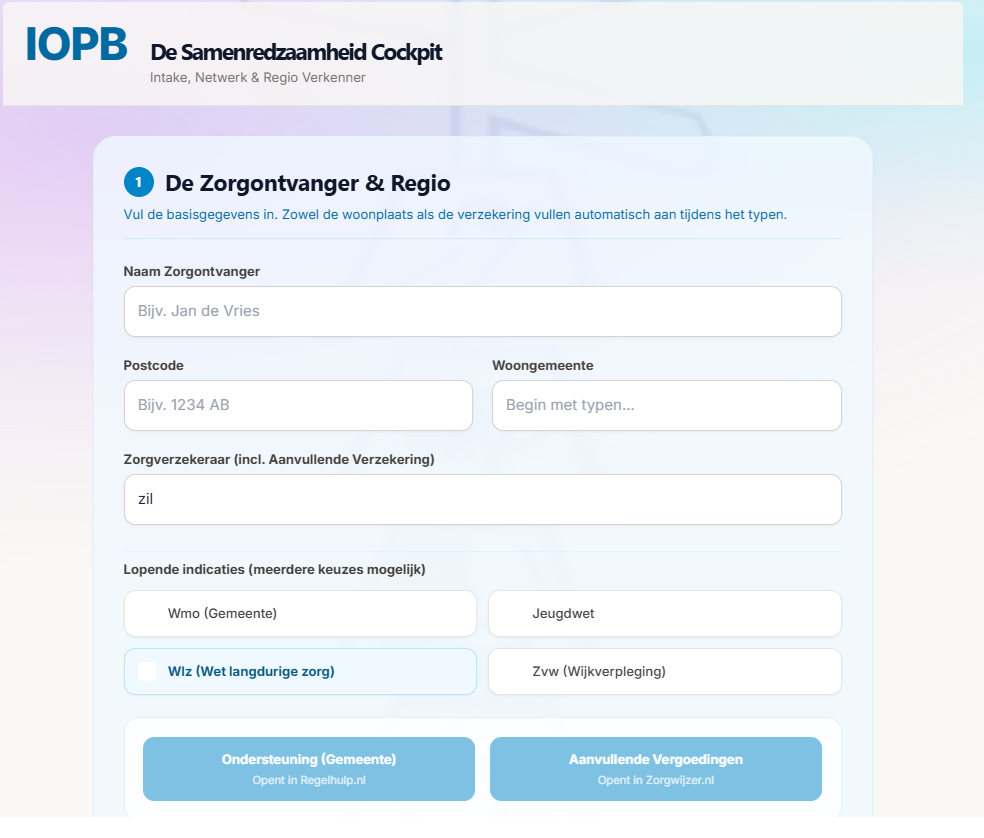Click the blue instruction text below the heading

[x=455, y=215]
